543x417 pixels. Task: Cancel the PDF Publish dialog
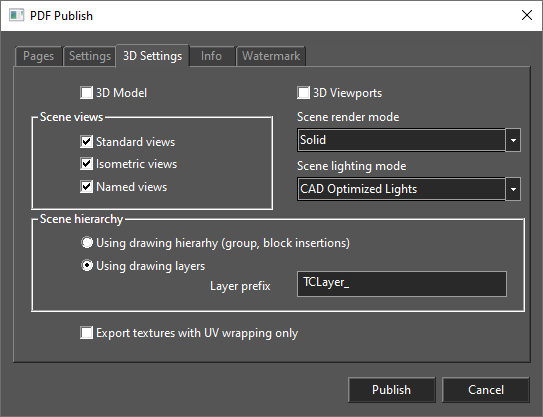click(486, 390)
